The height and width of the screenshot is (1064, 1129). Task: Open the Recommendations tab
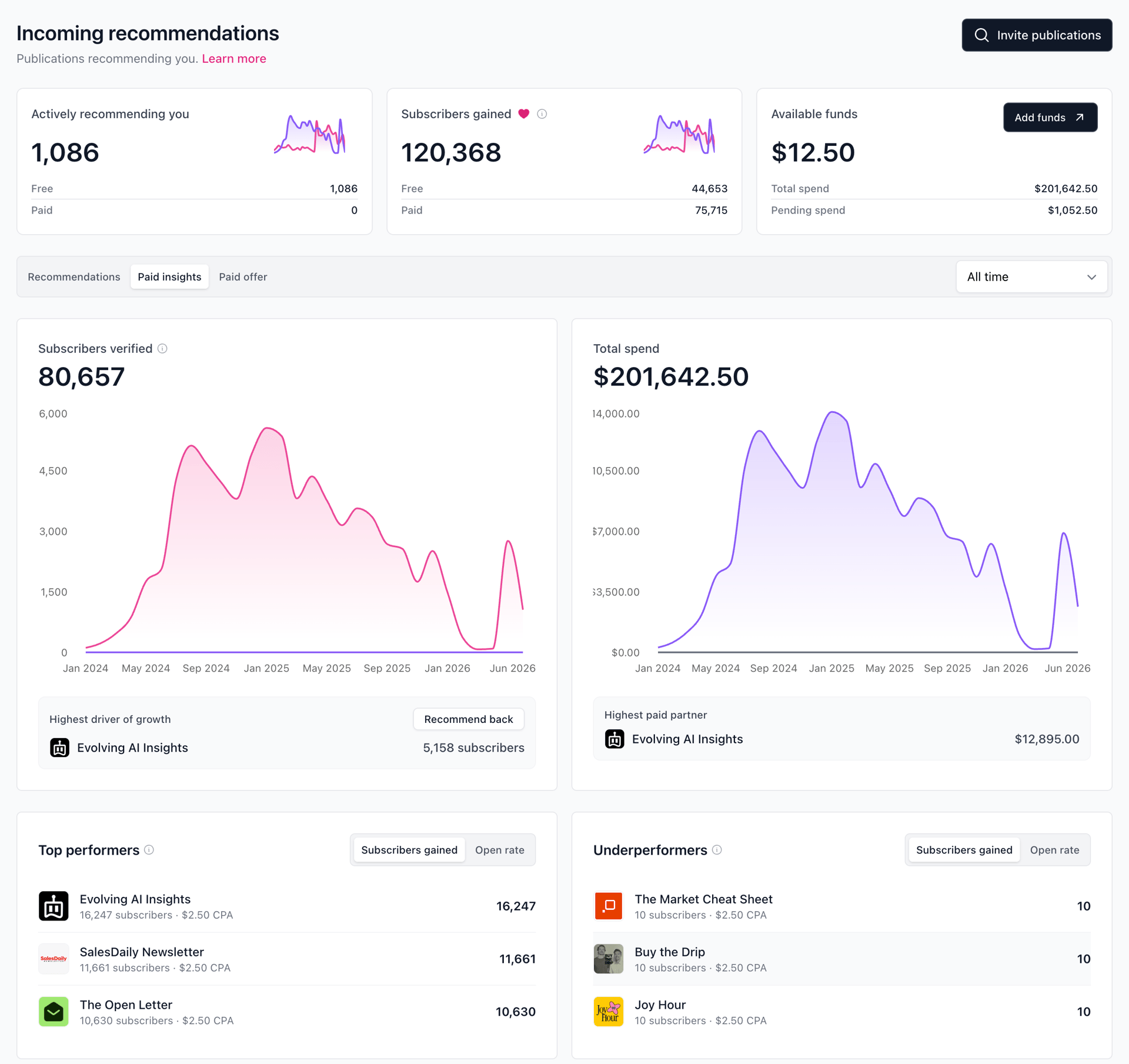click(x=74, y=277)
